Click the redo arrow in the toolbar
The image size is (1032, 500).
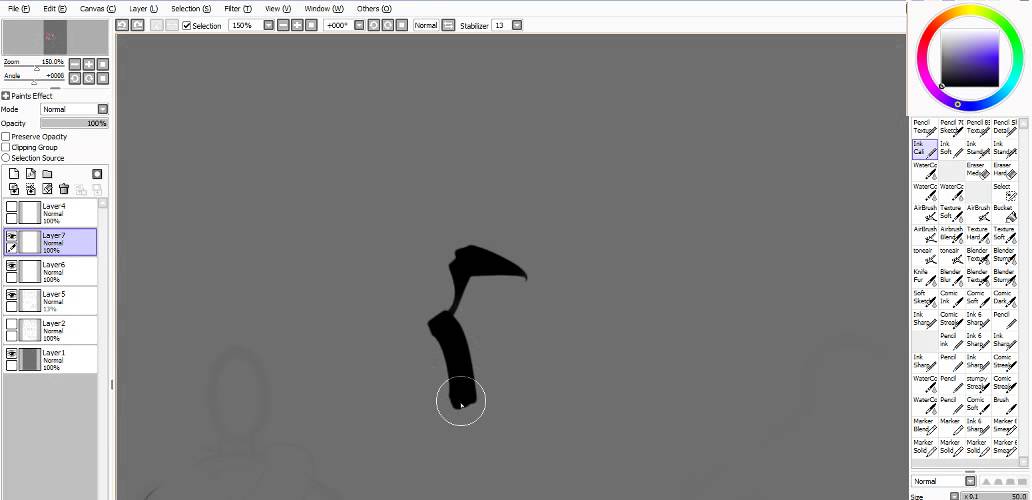pyautogui.click(x=137, y=25)
